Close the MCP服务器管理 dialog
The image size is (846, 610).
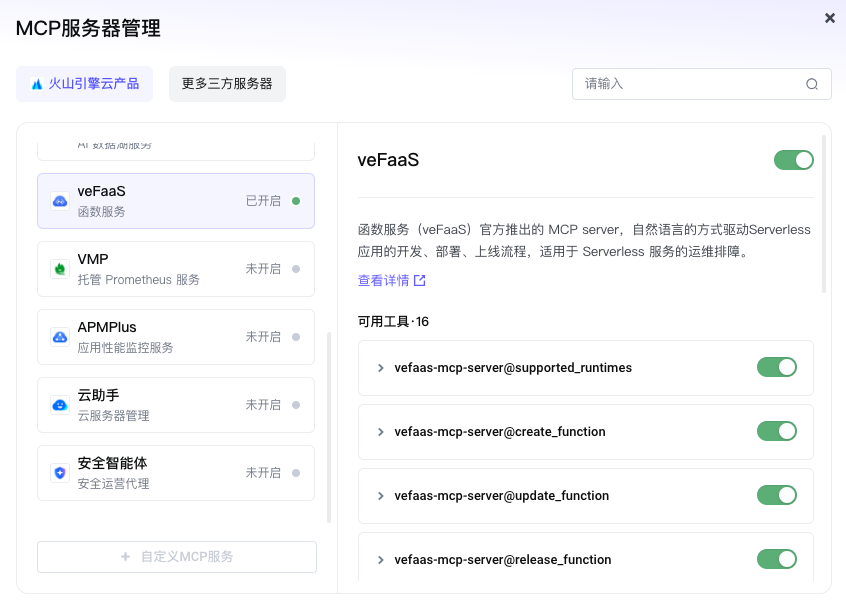click(830, 18)
